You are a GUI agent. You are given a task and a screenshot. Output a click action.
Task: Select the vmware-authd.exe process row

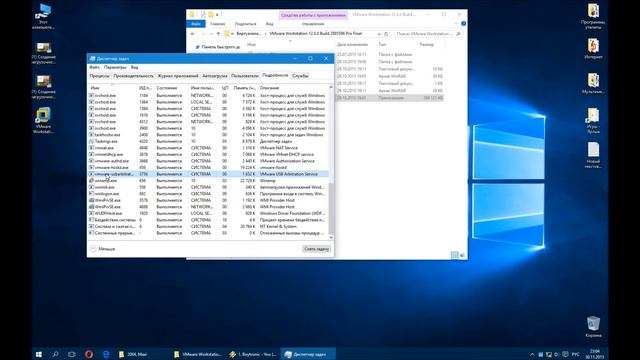(x=208, y=161)
